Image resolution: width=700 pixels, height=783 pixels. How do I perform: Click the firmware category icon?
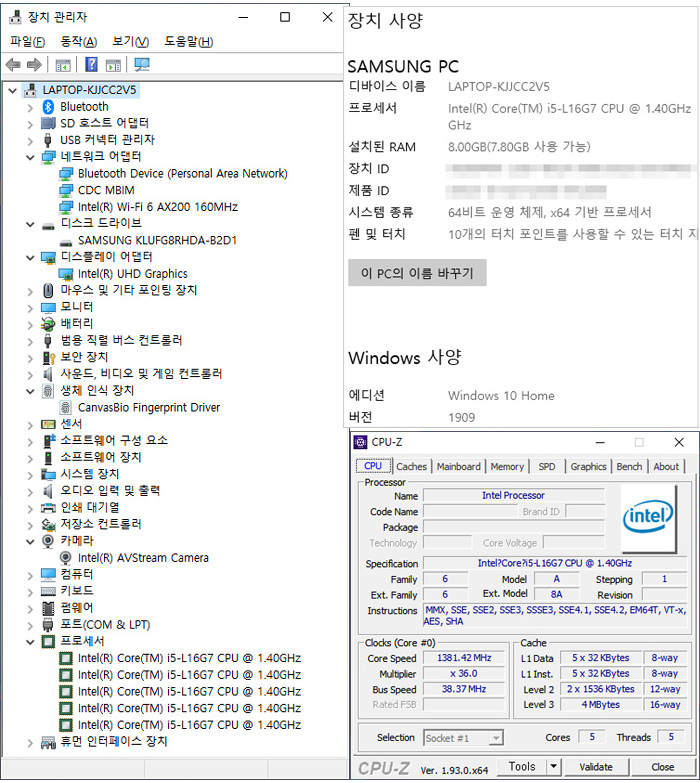48,608
